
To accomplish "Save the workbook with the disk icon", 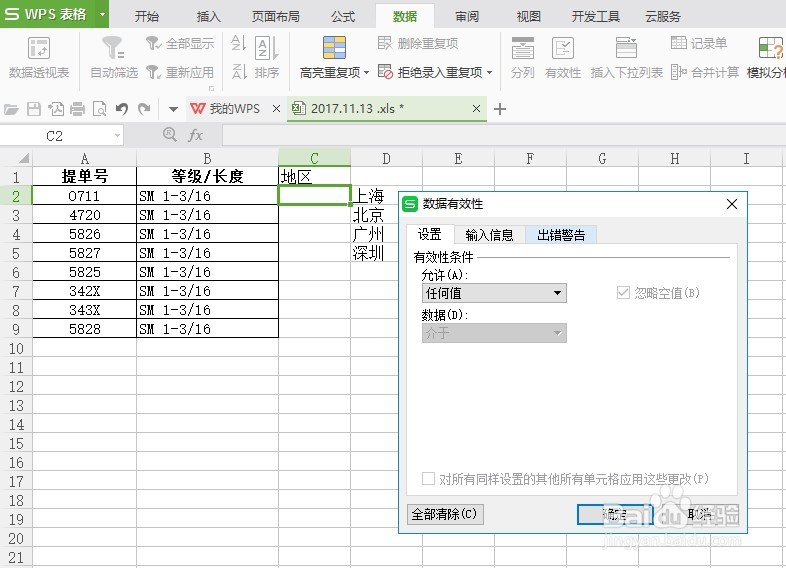I will click(x=34, y=109).
